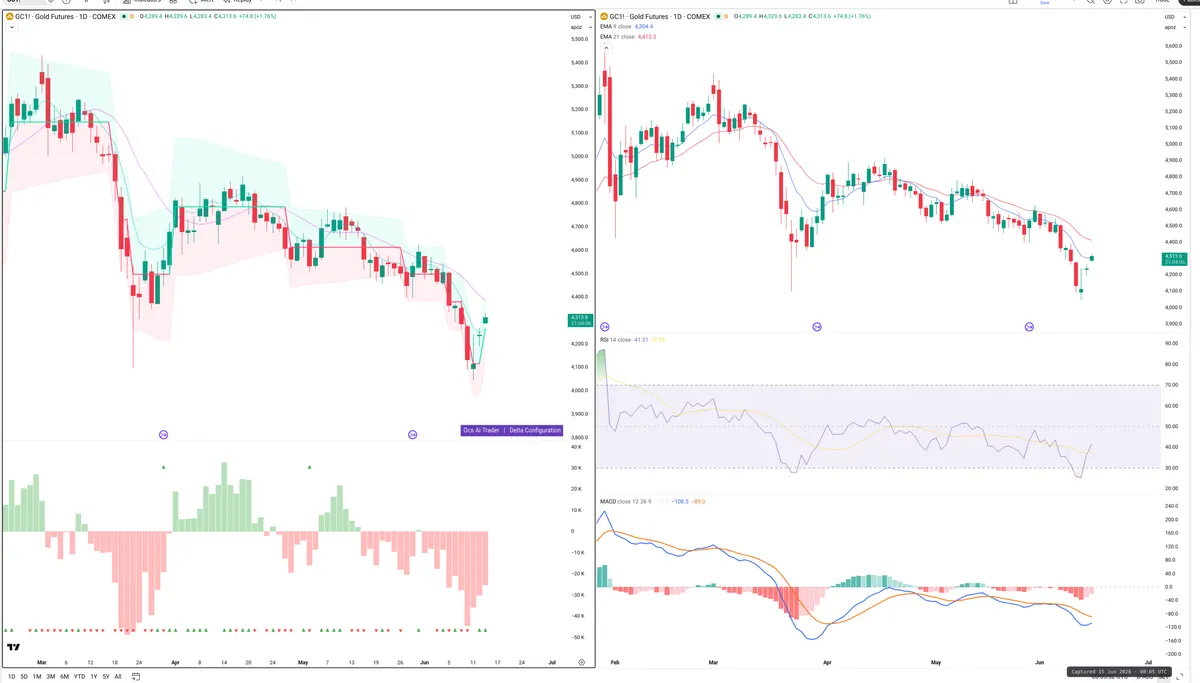The image size is (1200, 683).
Task: Click the 5,500.0 level on the left price axis
Action: [x=578, y=39]
